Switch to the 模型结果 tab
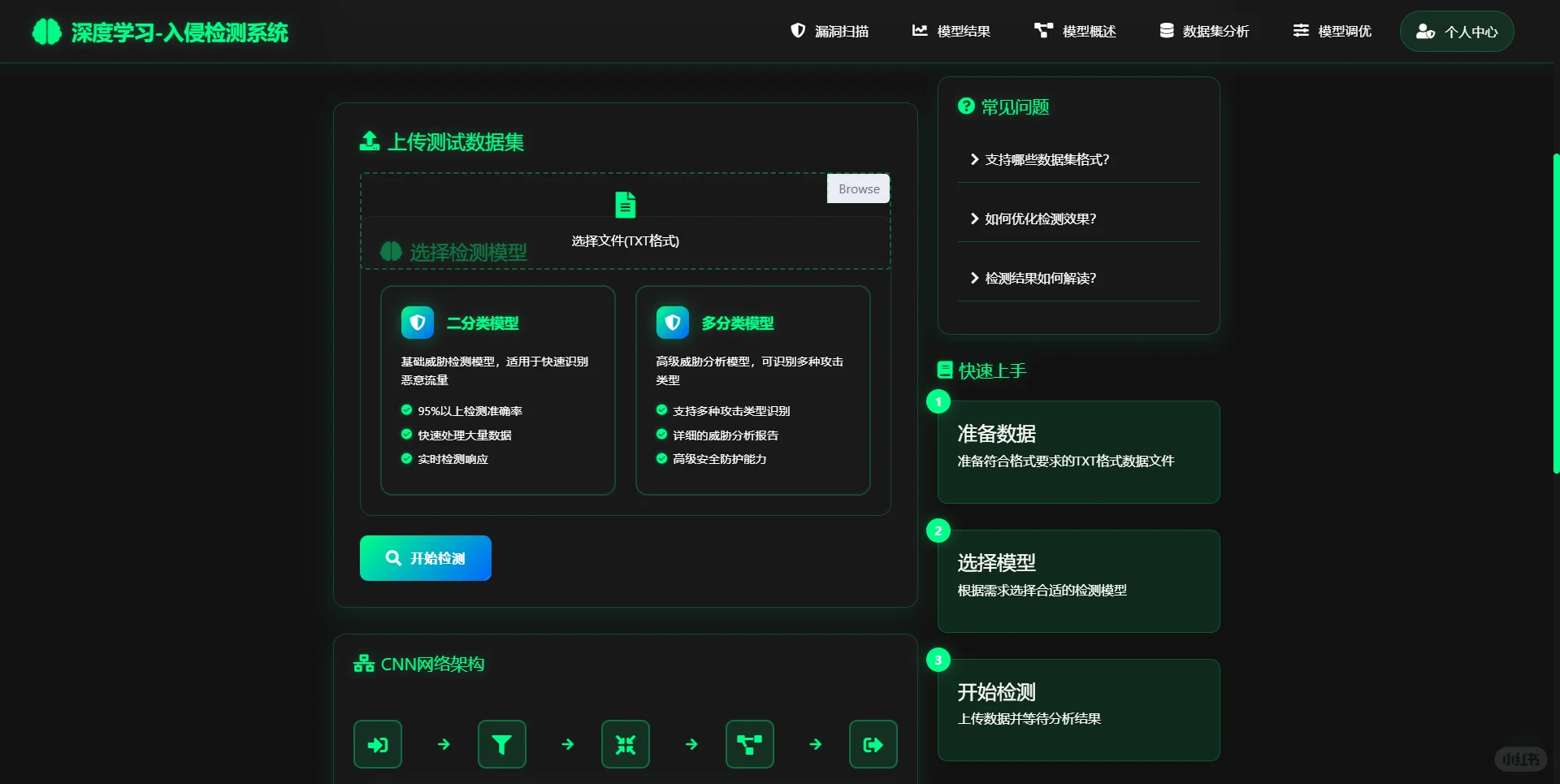The width and height of the screenshot is (1560, 784). click(951, 31)
